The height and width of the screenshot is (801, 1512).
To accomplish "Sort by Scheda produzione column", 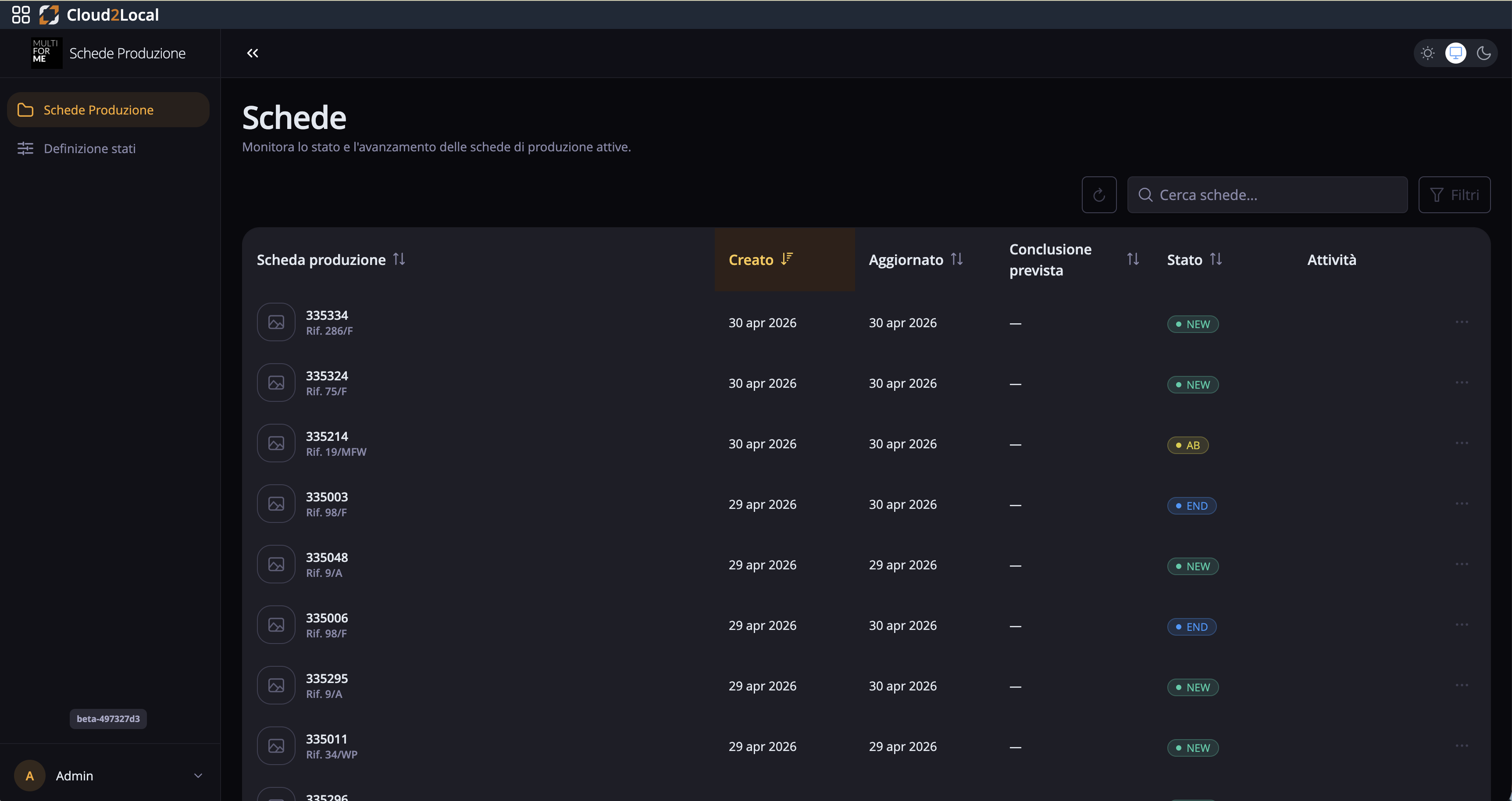I will point(331,260).
